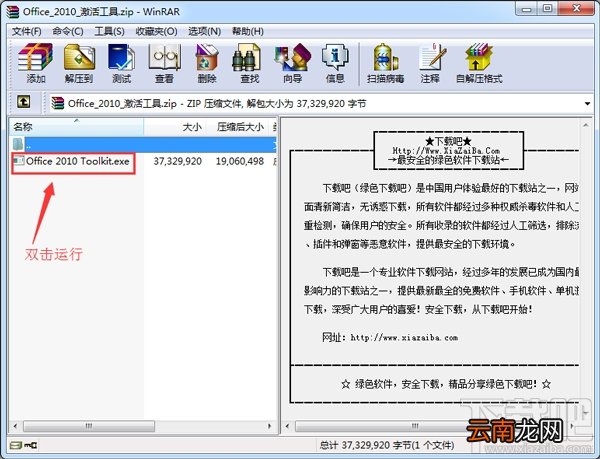Click the http://www.xiazaiba.com text in comment
The image size is (600, 459).
click(404, 337)
